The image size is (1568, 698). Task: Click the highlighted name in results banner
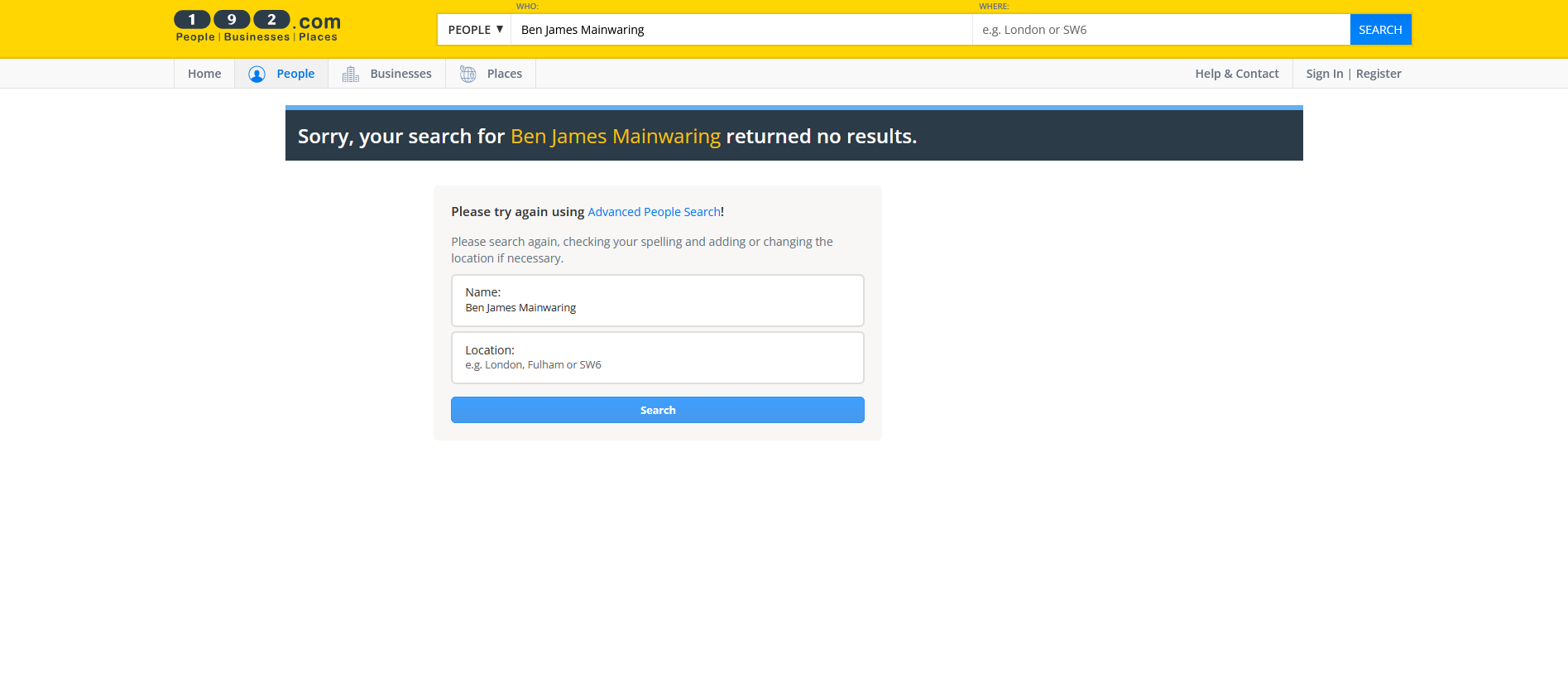[615, 137]
